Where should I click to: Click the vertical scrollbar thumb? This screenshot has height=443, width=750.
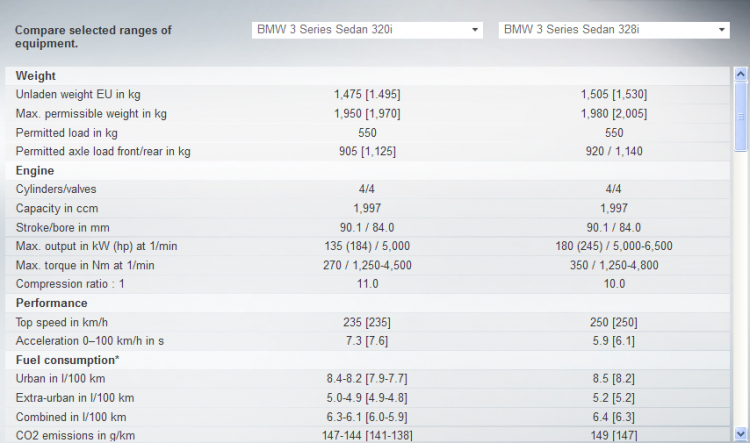point(740,116)
